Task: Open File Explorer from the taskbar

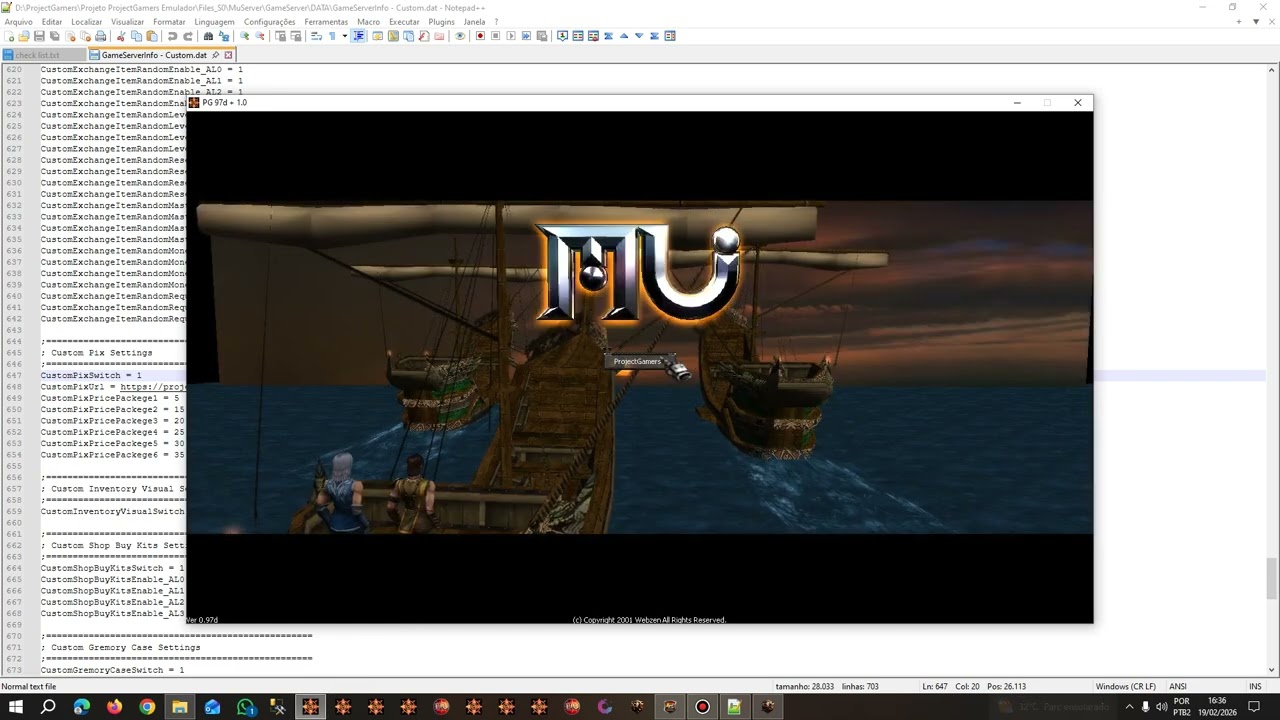Action: coord(180,707)
